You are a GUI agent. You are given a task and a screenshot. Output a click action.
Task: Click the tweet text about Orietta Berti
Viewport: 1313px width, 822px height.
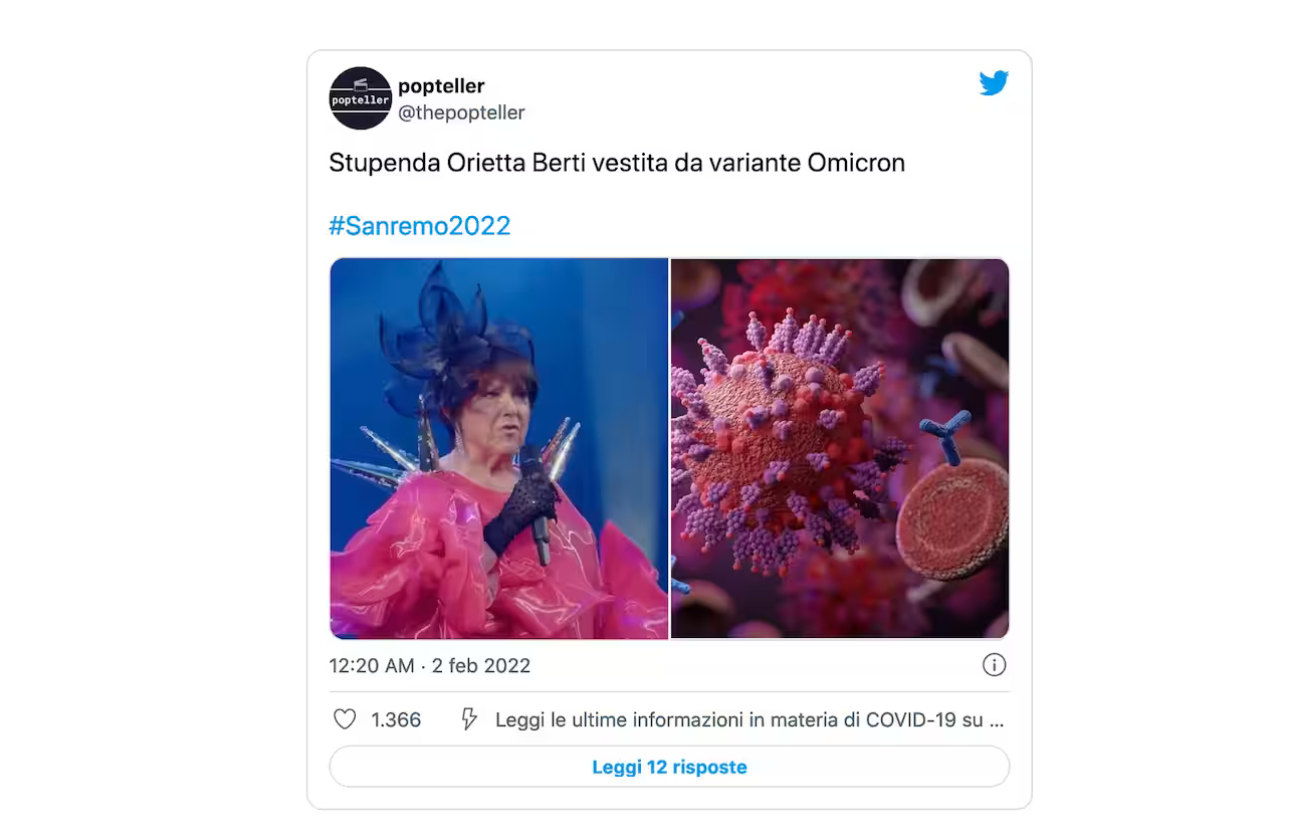point(617,162)
